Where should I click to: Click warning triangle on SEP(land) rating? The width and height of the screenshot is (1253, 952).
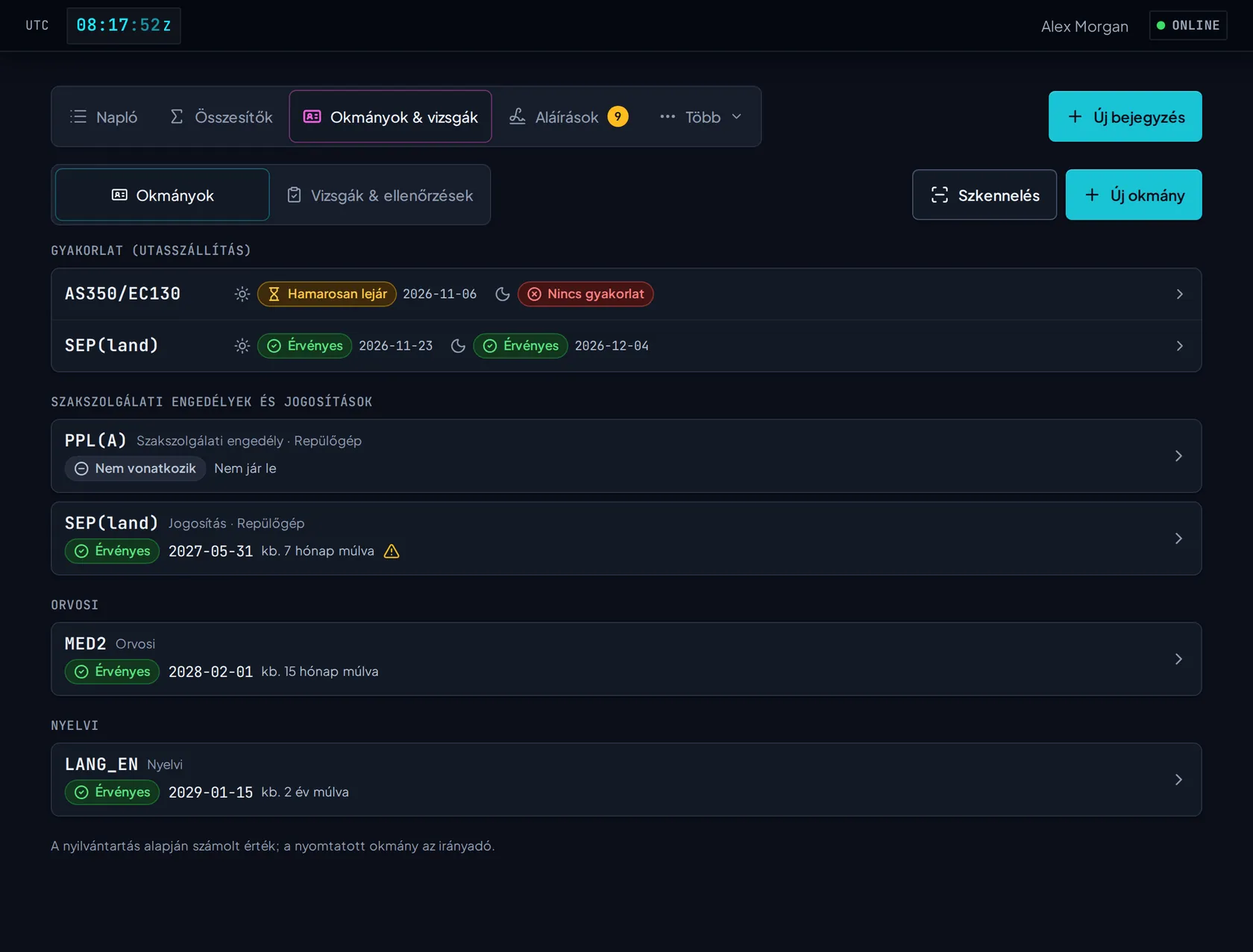point(392,551)
